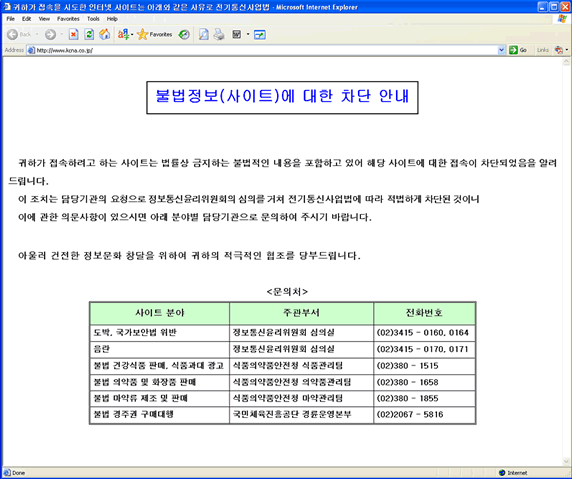
Task: Click the Done status bar icon
Action: (7, 473)
